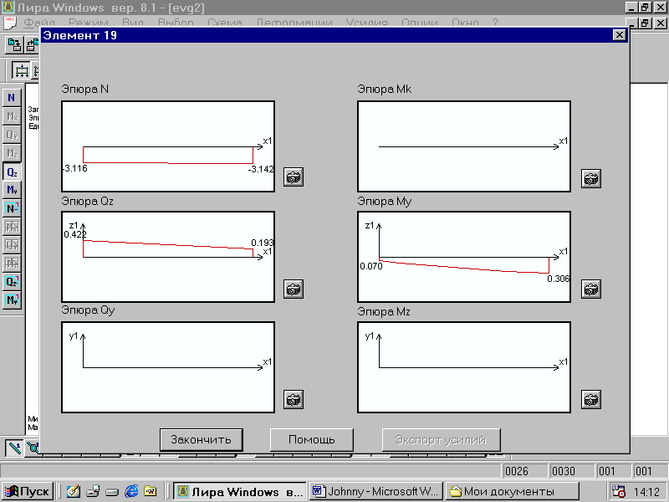Select the Mz moment diagram tool

point(12,153)
